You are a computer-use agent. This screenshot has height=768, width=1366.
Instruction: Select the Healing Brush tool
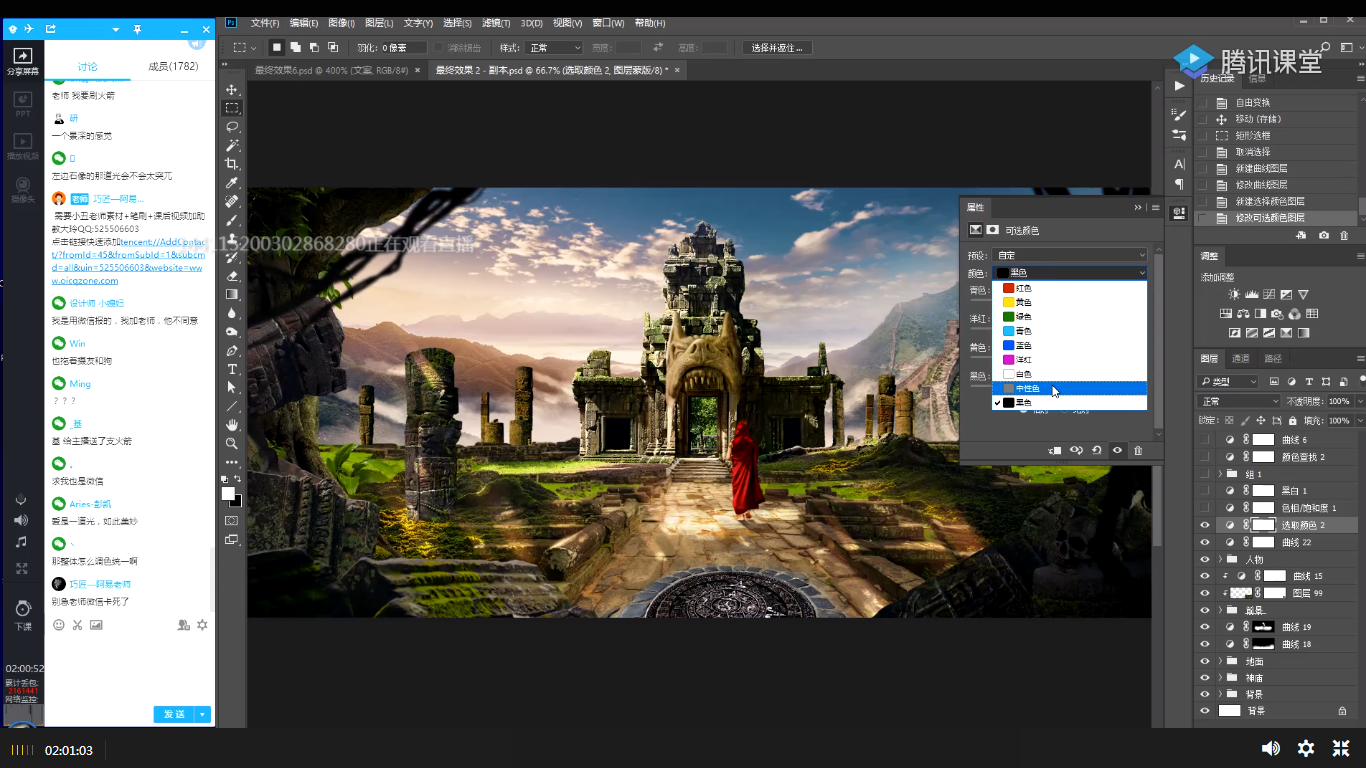[x=232, y=201]
